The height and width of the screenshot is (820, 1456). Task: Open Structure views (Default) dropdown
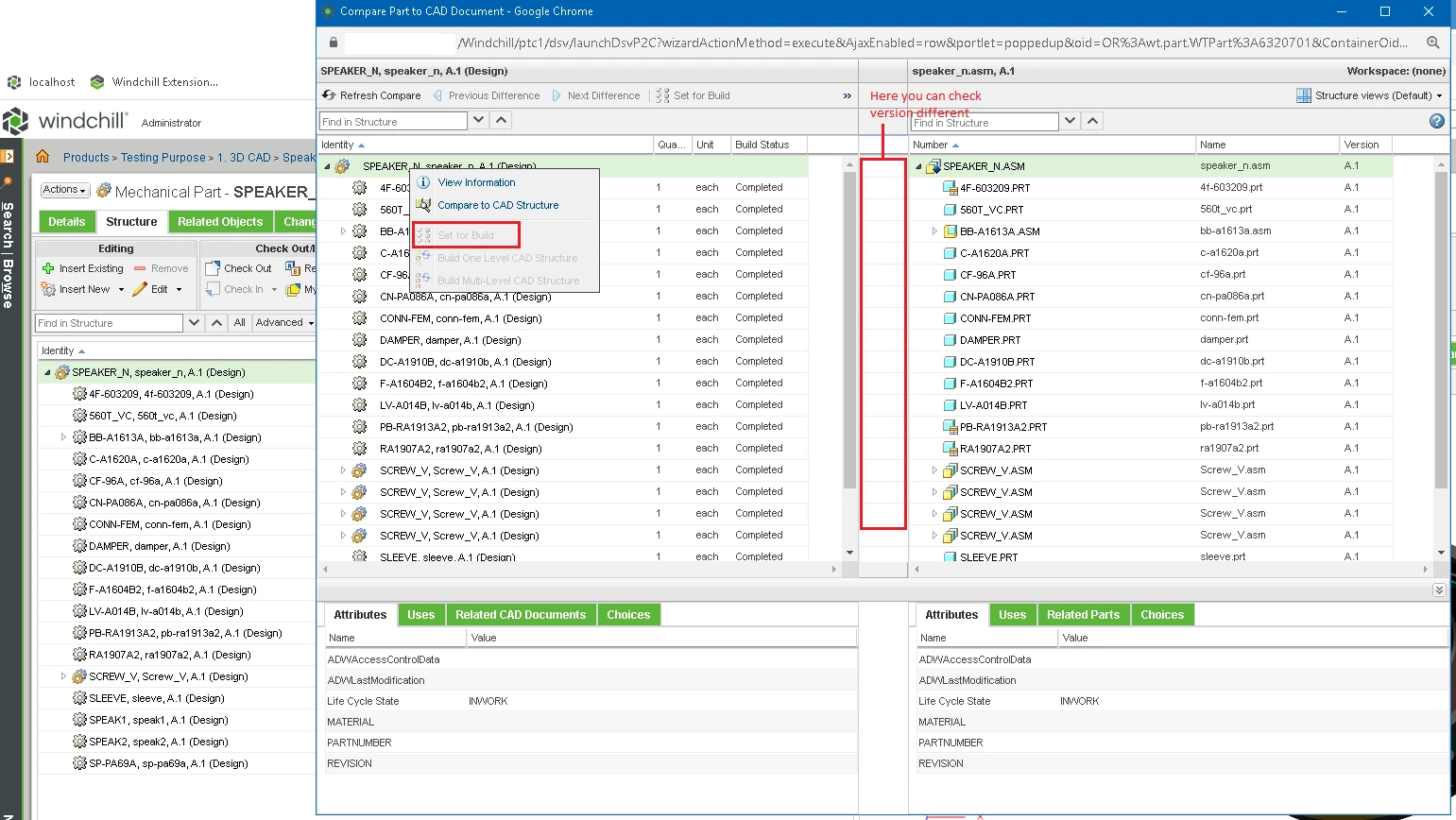pyautogui.click(x=1369, y=95)
